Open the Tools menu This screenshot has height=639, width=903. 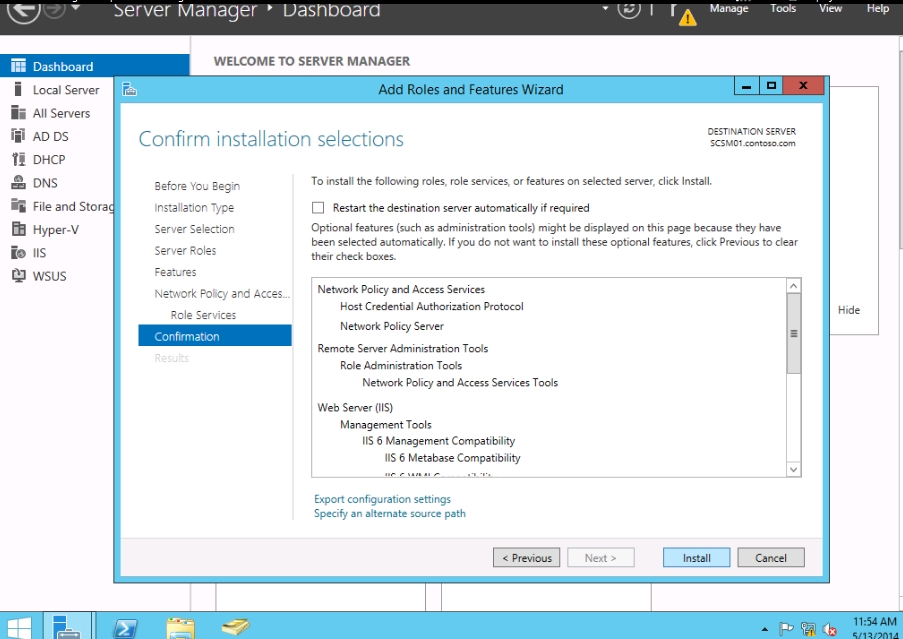[x=783, y=8]
